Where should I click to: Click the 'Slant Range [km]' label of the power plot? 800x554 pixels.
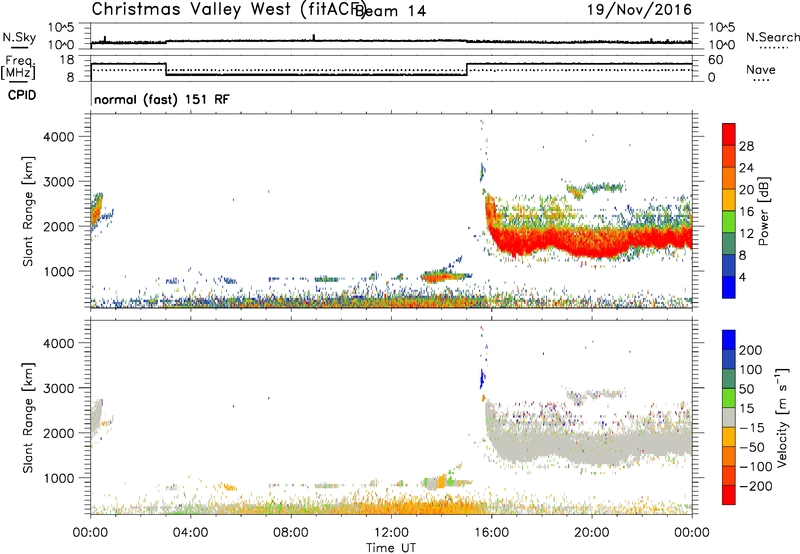pos(28,211)
